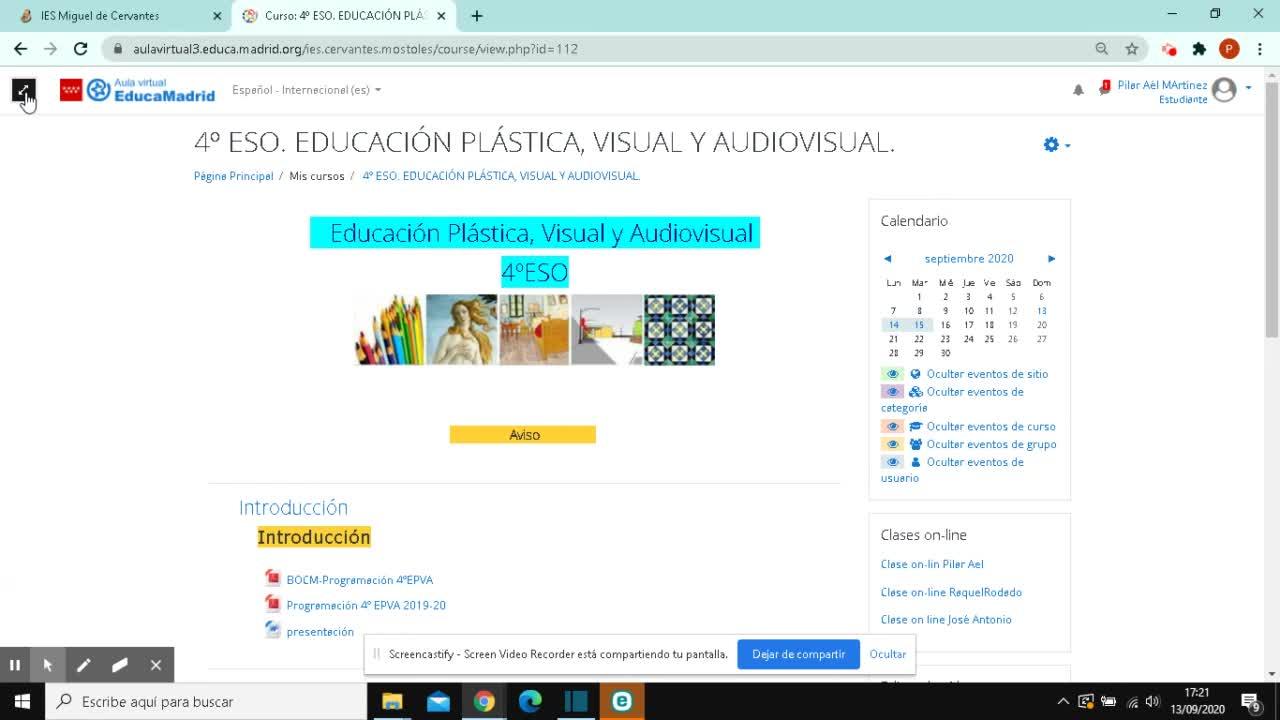
Task: Click the Windows search box
Action: pyautogui.click(x=206, y=702)
